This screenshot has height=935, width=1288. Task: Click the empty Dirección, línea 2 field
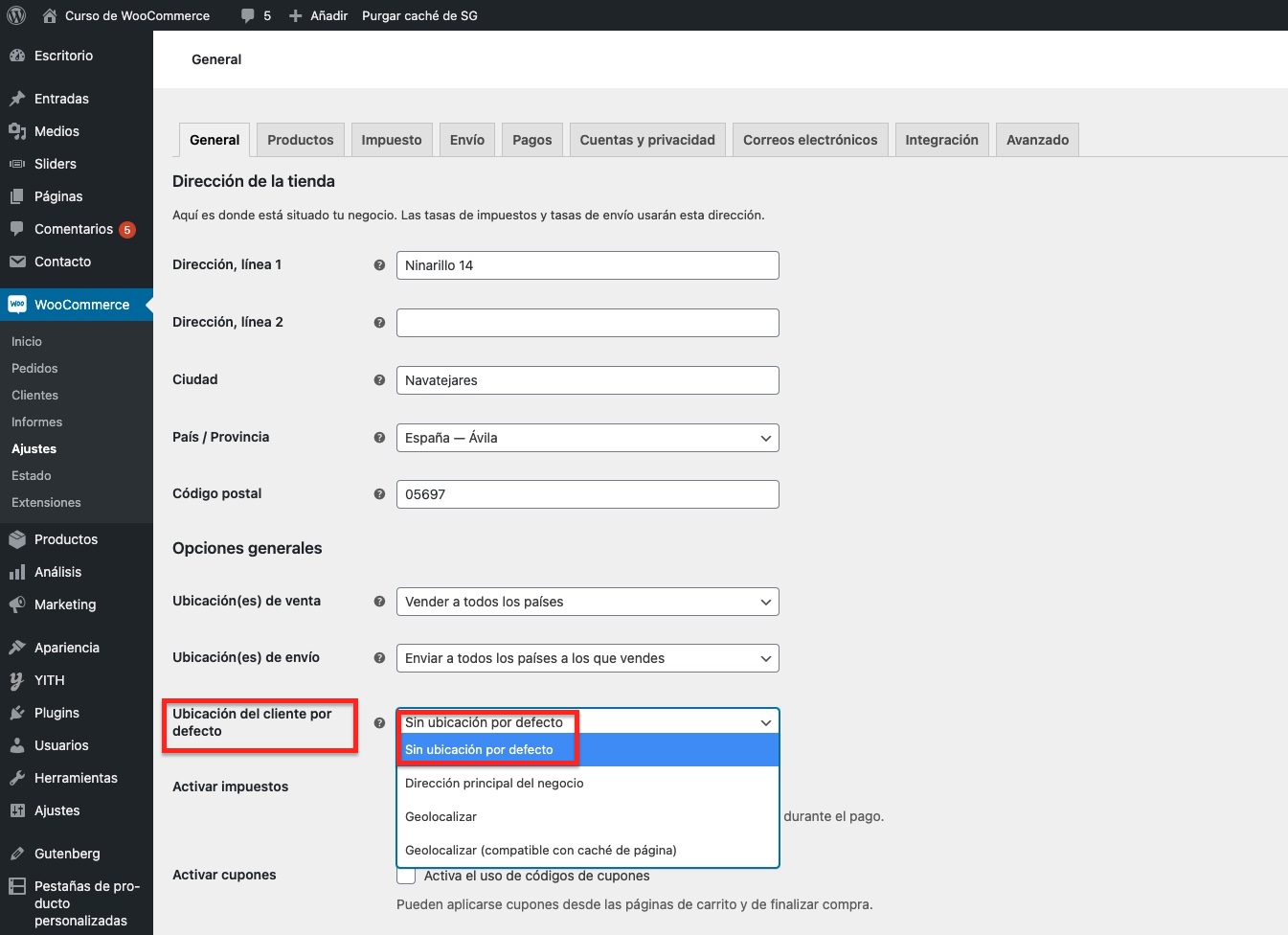pos(588,323)
